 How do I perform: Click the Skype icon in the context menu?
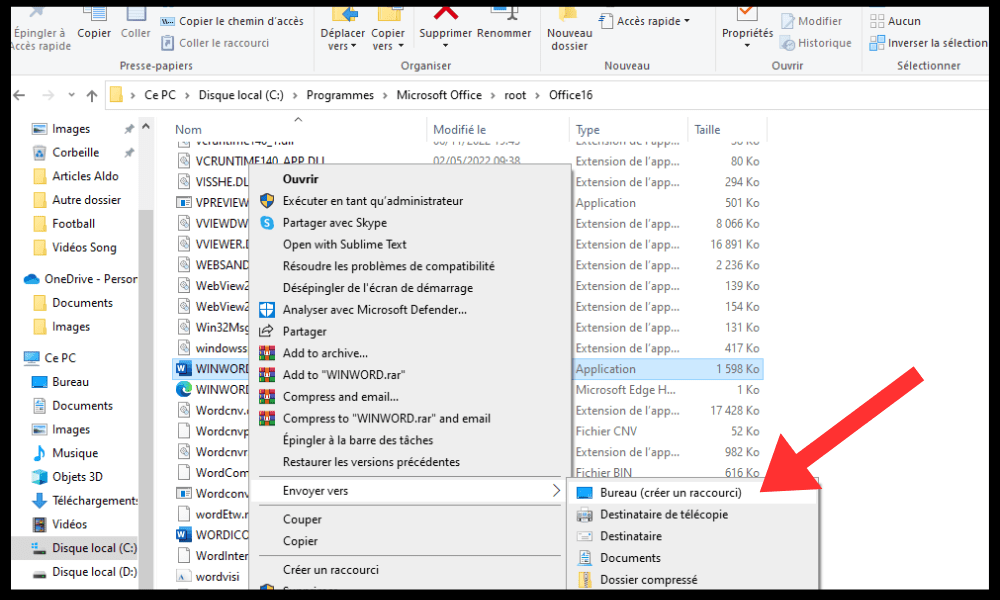click(x=267, y=223)
